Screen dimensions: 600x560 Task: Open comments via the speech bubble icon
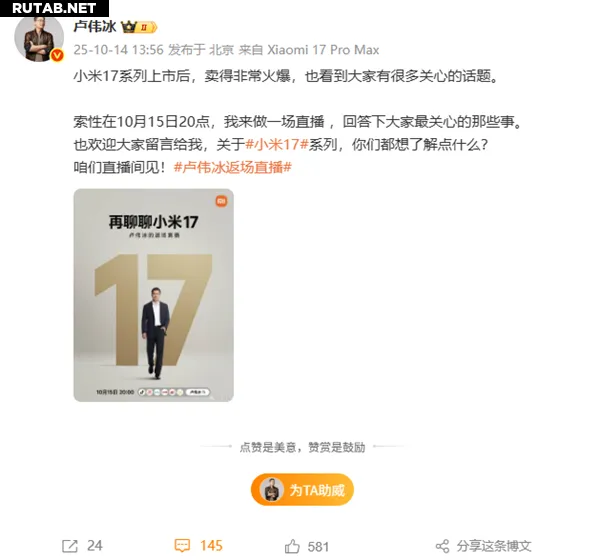[182, 545]
